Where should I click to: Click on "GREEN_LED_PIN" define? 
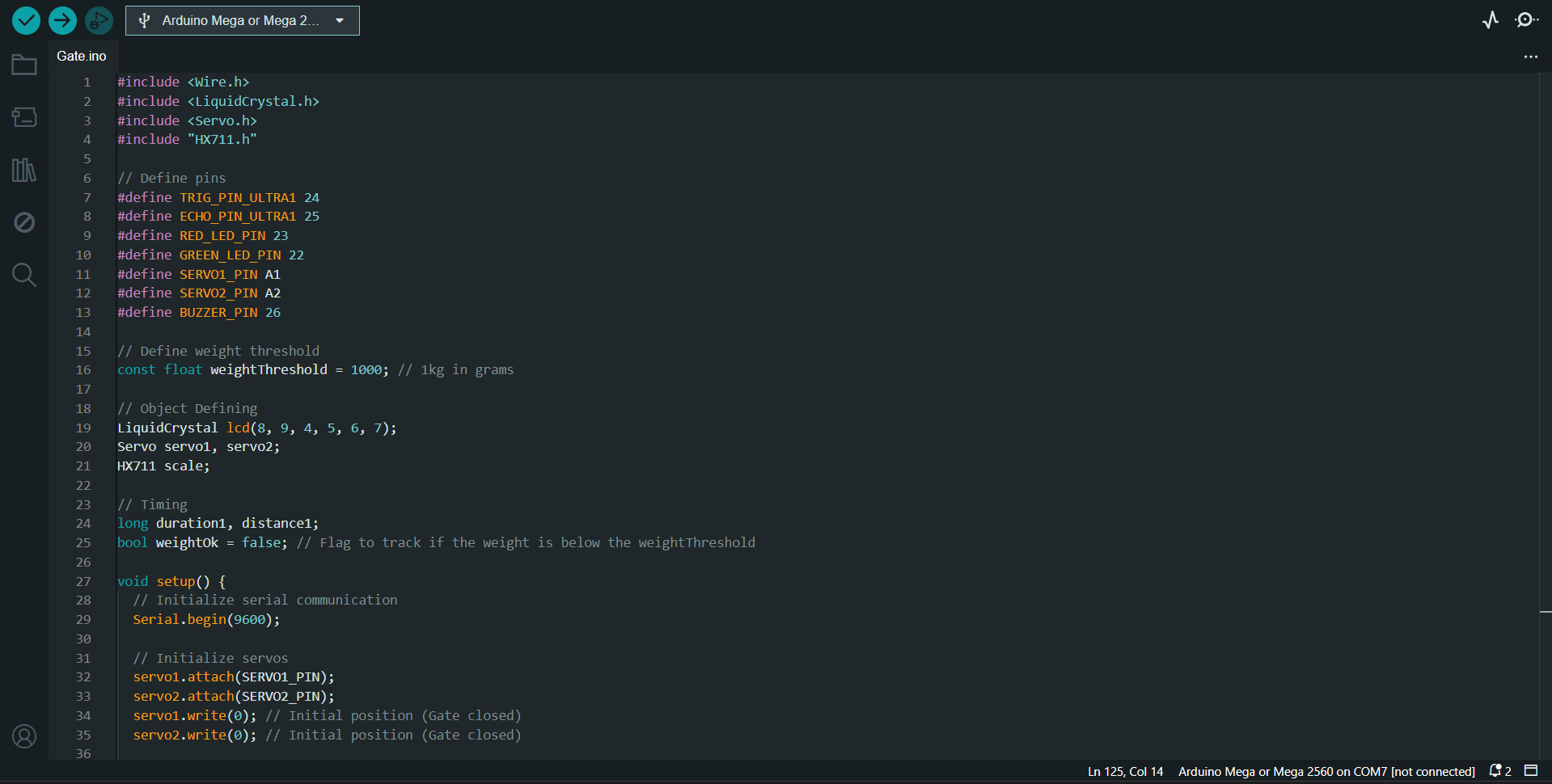tap(230, 255)
